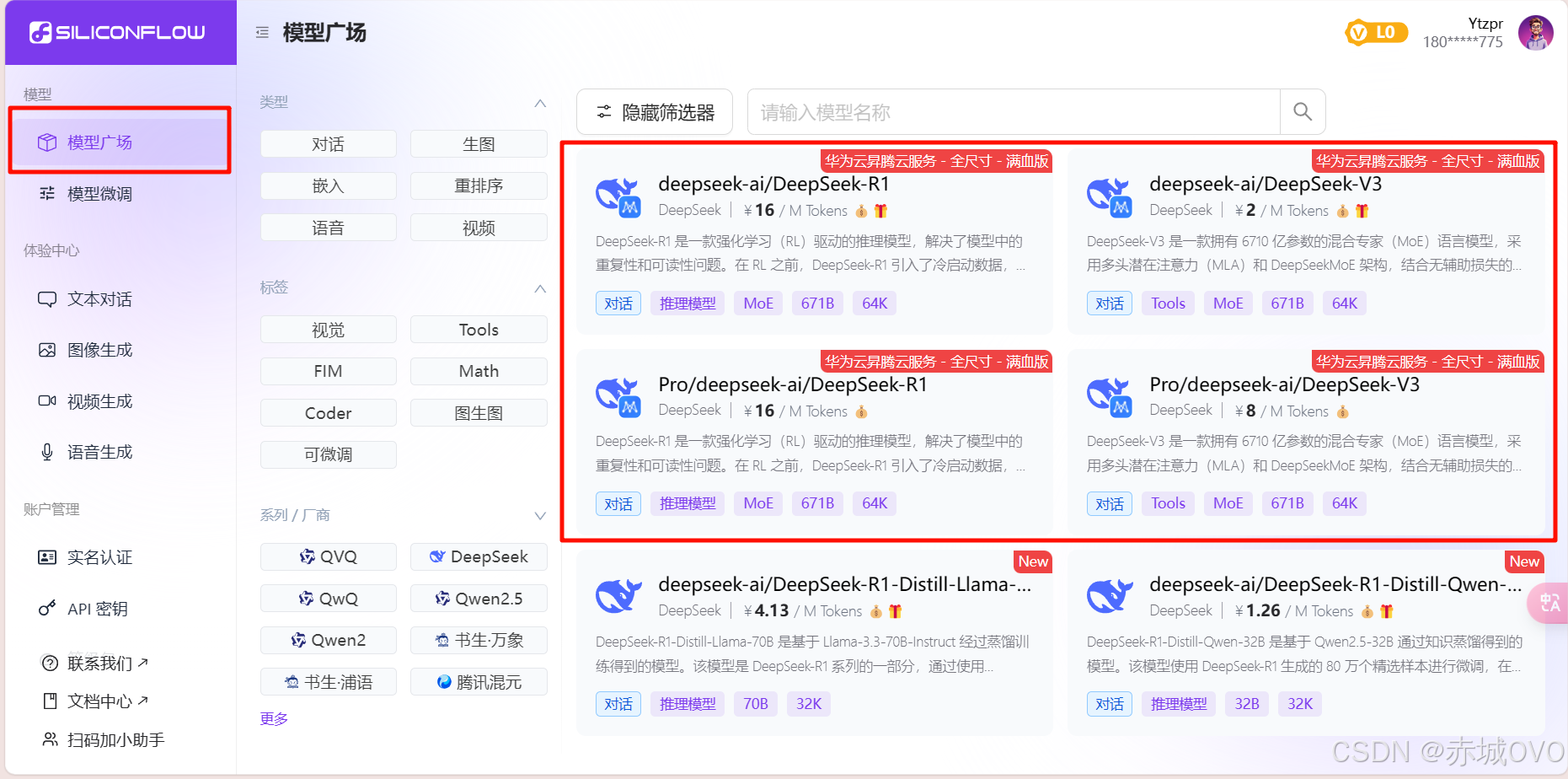This screenshot has height=779, width=1568.
Task: Filter by QVQ series
Action: click(x=328, y=556)
